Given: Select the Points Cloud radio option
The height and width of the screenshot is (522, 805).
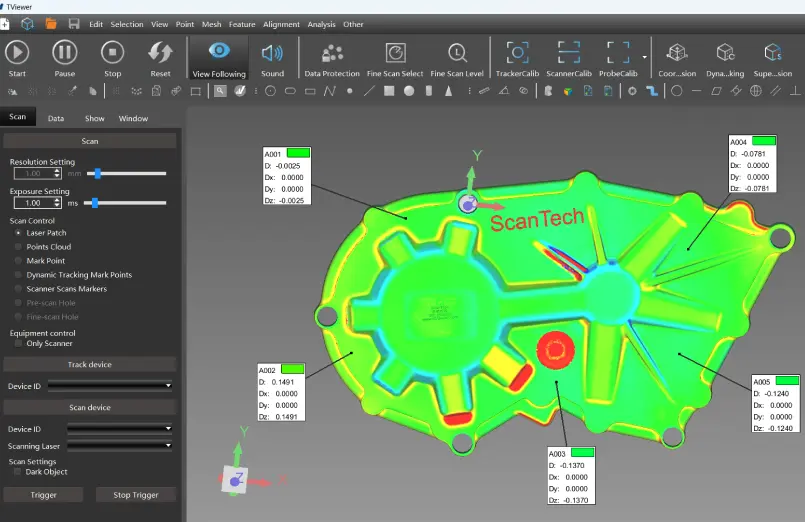Looking at the screenshot, I should (18, 247).
